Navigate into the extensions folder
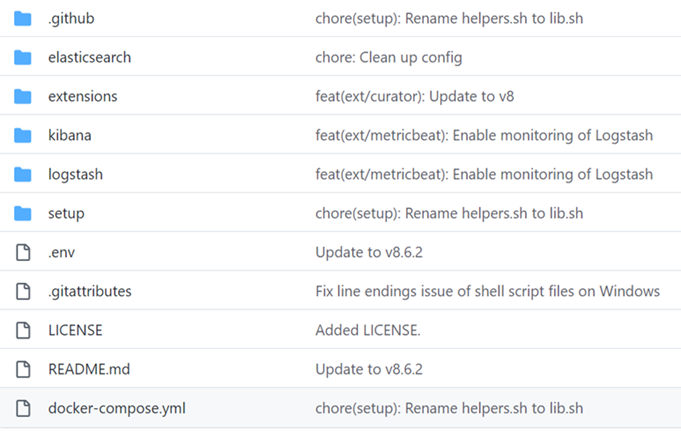This screenshot has width=681, height=431. (x=82, y=97)
